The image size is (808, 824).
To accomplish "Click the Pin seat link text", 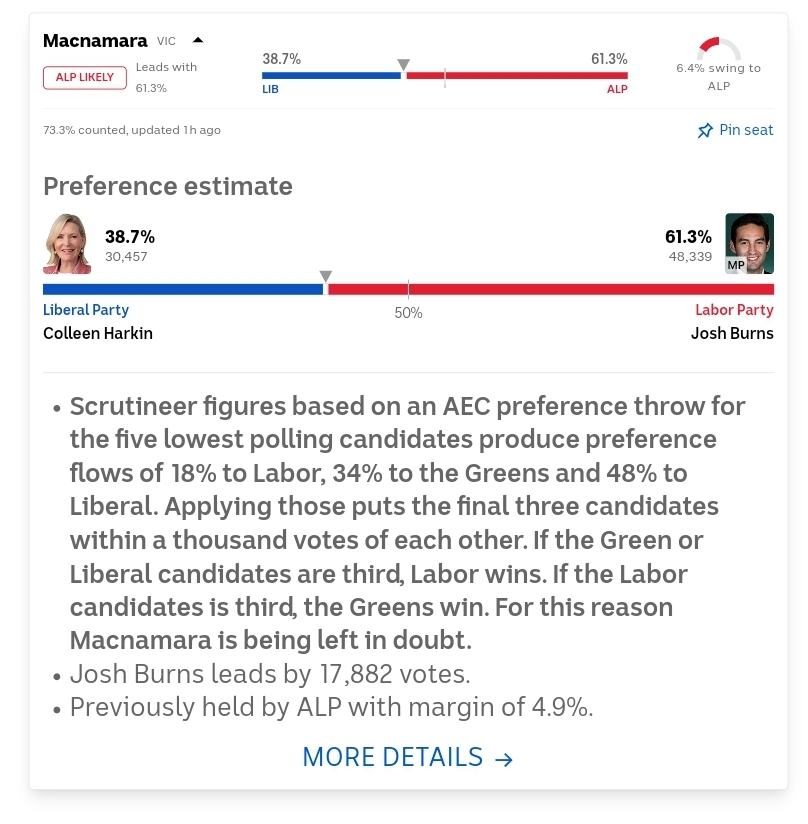I will pos(746,130).
